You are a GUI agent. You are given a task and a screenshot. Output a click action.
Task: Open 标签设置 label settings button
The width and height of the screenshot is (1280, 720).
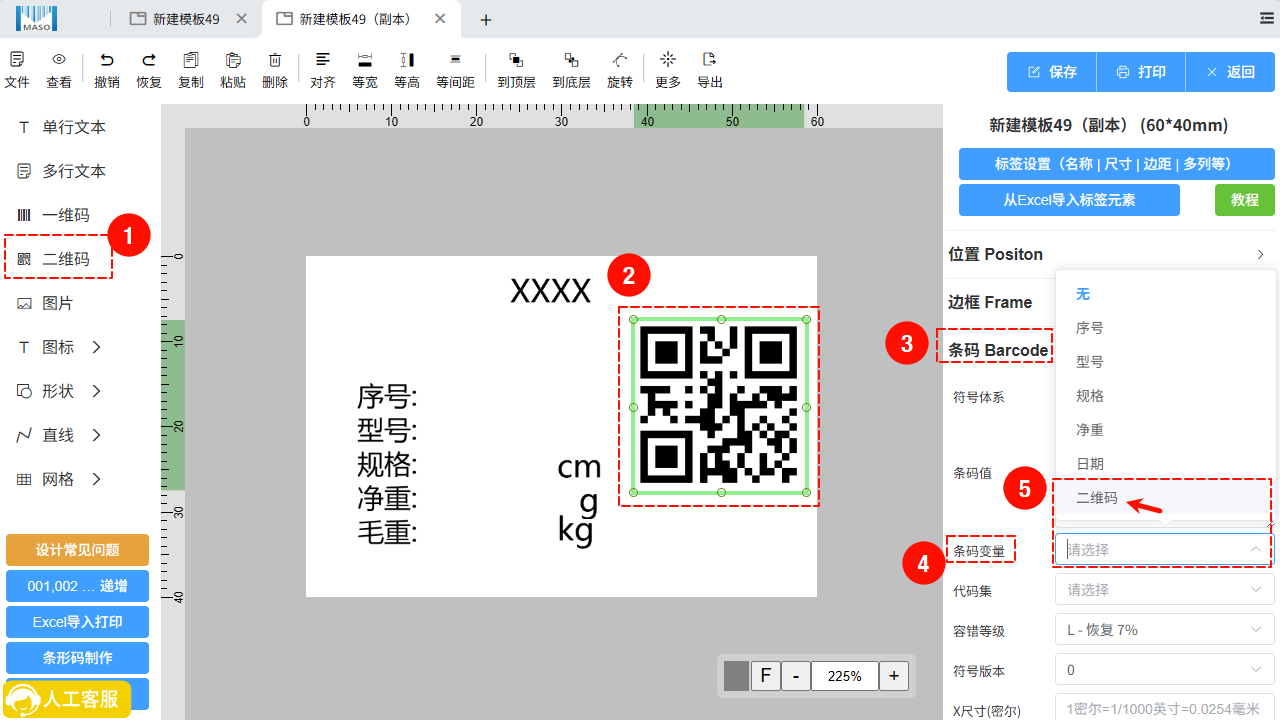pyautogui.click(x=1117, y=164)
